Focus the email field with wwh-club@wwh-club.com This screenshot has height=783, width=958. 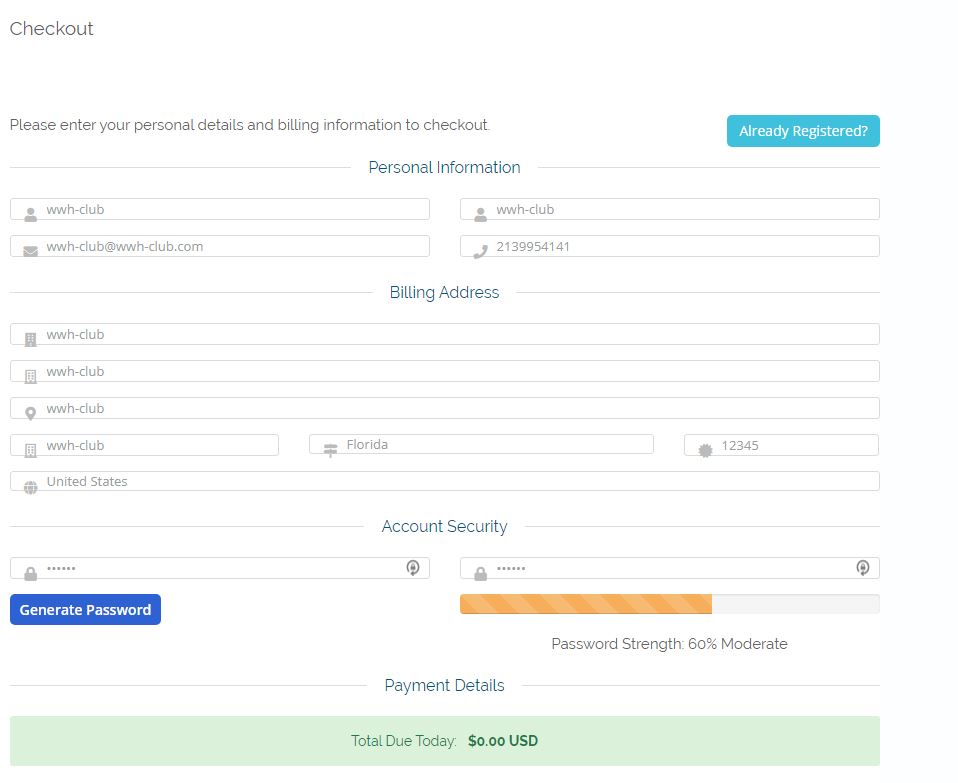[x=230, y=246]
